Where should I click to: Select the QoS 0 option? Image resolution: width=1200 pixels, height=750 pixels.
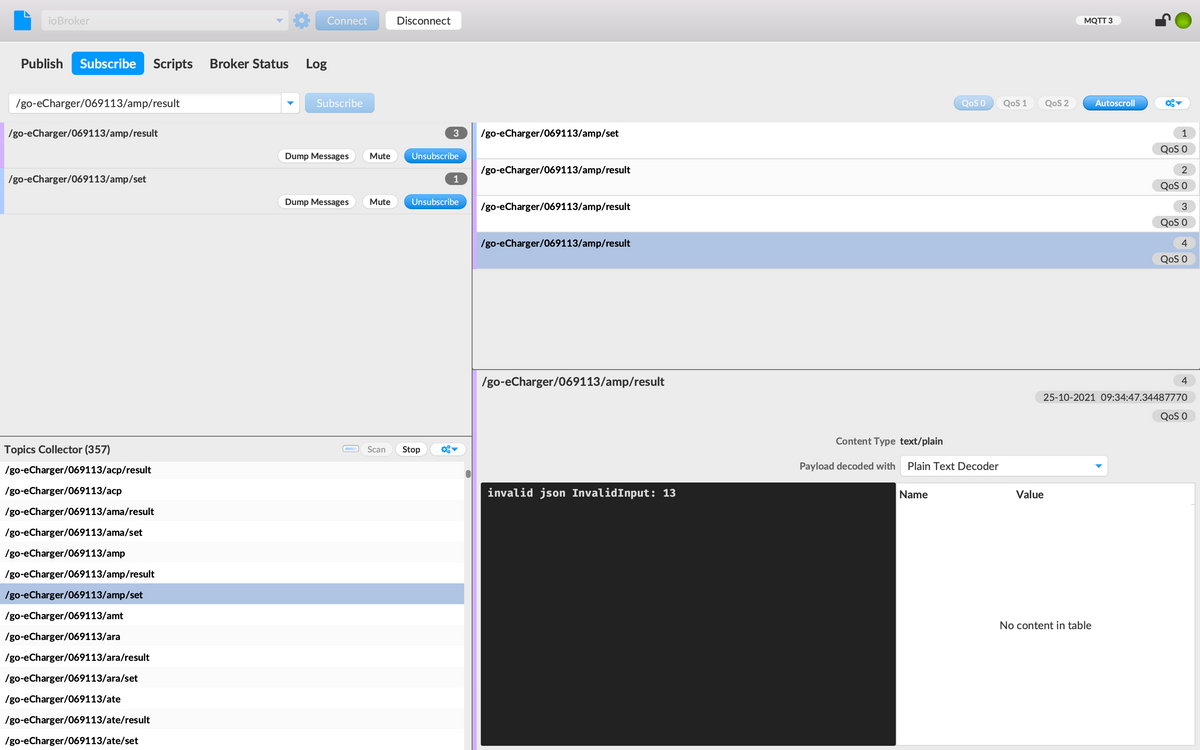[x=973, y=103]
